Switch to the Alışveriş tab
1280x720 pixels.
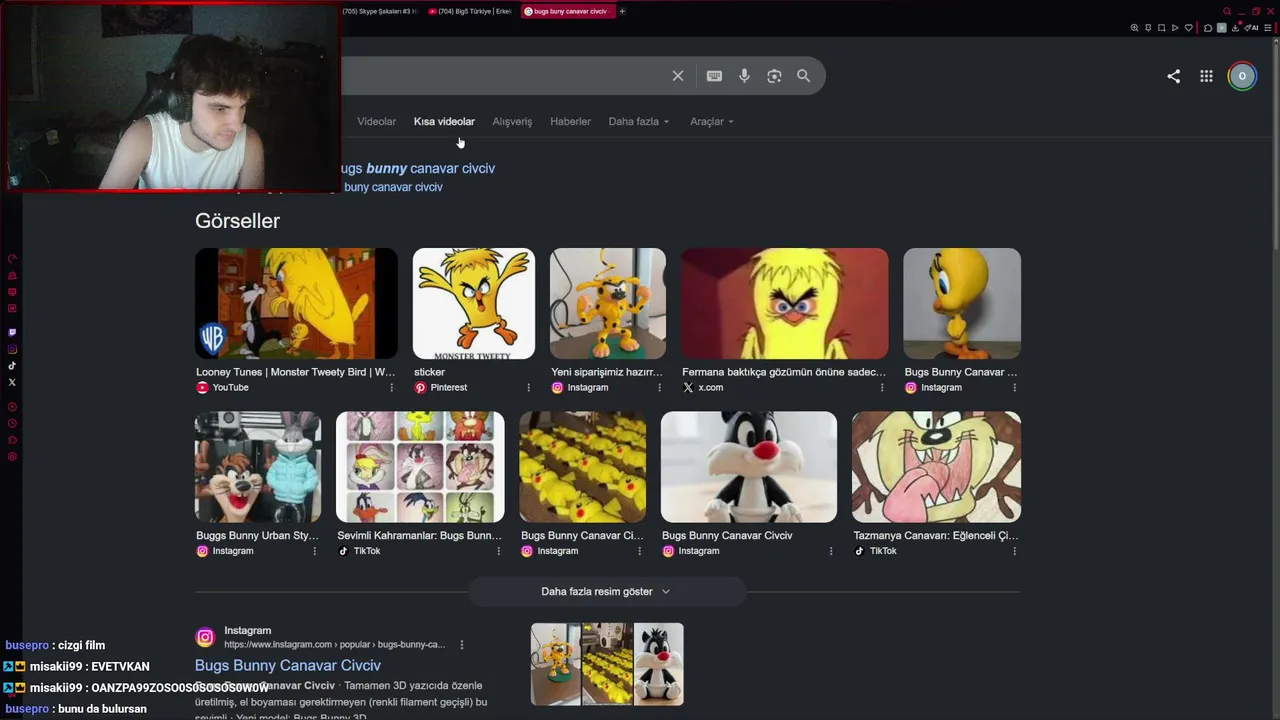[x=512, y=122]
